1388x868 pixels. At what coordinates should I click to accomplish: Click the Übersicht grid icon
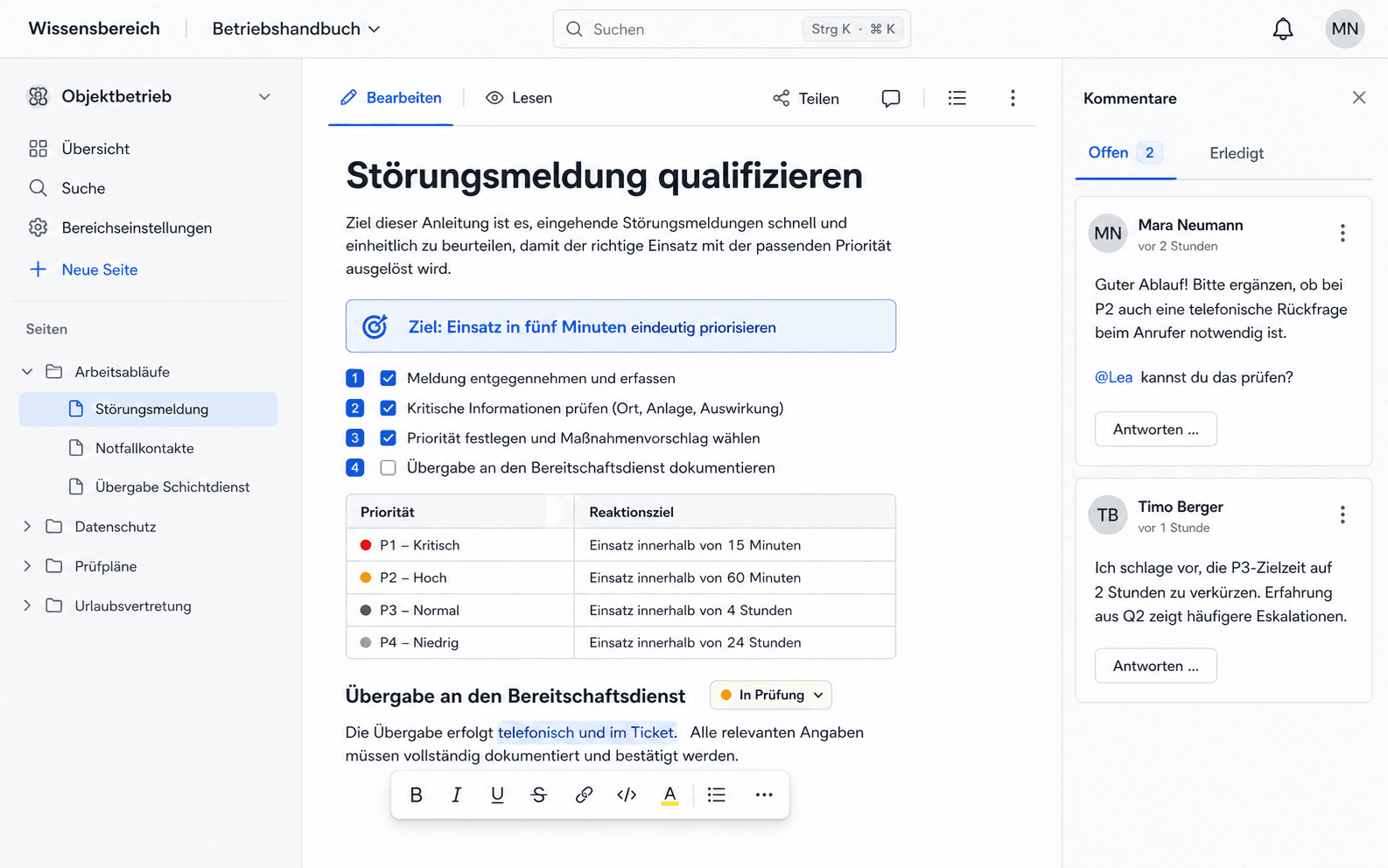(x=38, y=149)
